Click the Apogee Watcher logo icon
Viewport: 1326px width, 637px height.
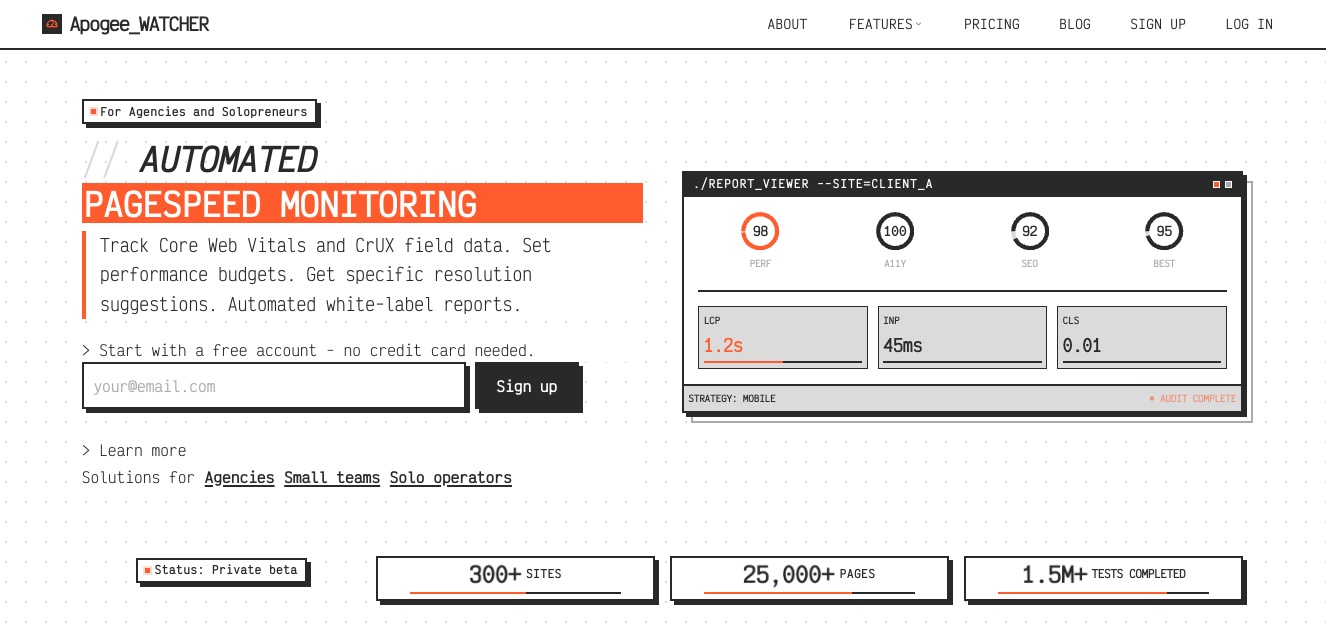(x=52, y=24)
